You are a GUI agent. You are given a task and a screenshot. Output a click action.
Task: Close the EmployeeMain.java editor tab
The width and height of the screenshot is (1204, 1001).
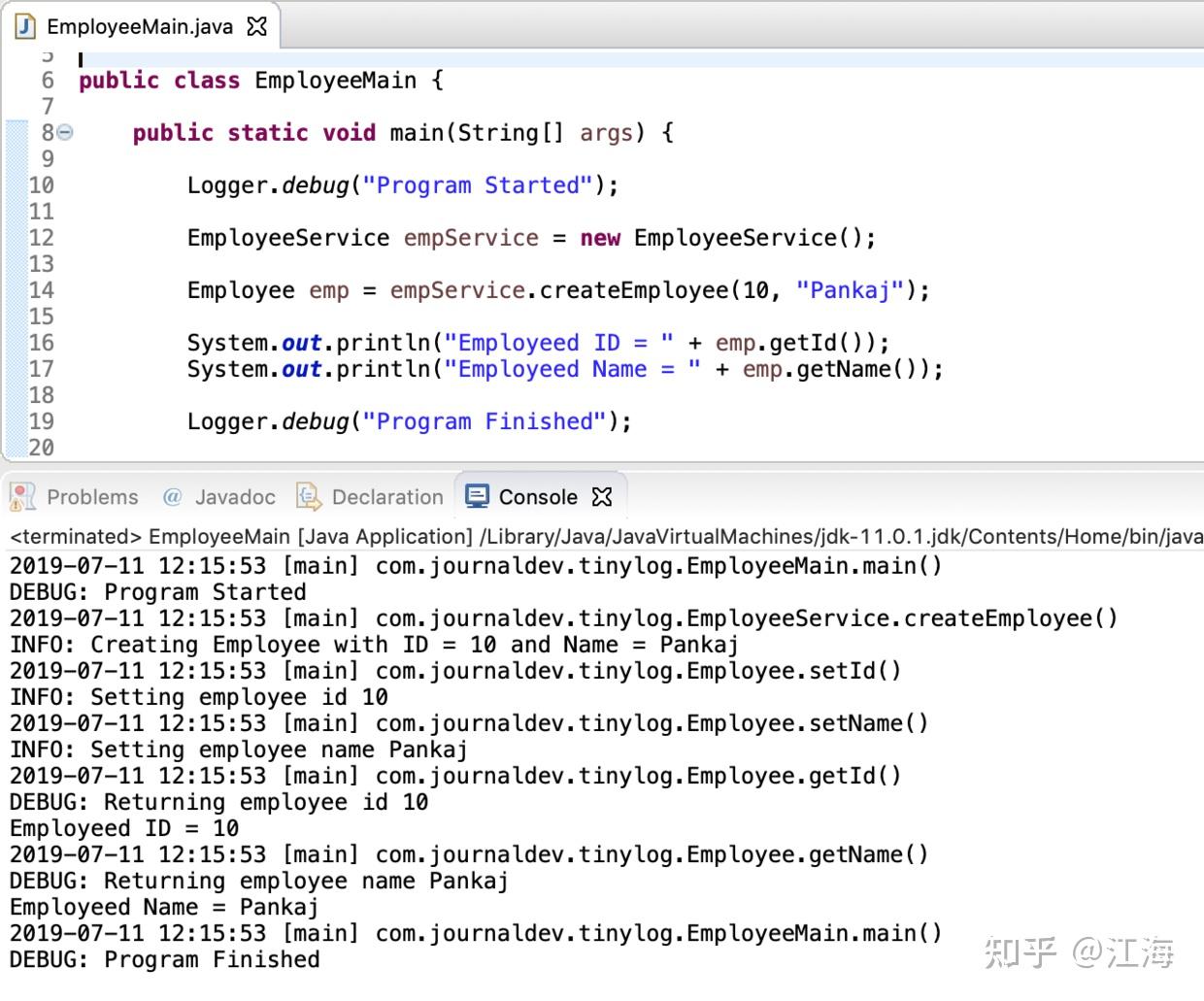pyautogui.click(x=256, y=26)
